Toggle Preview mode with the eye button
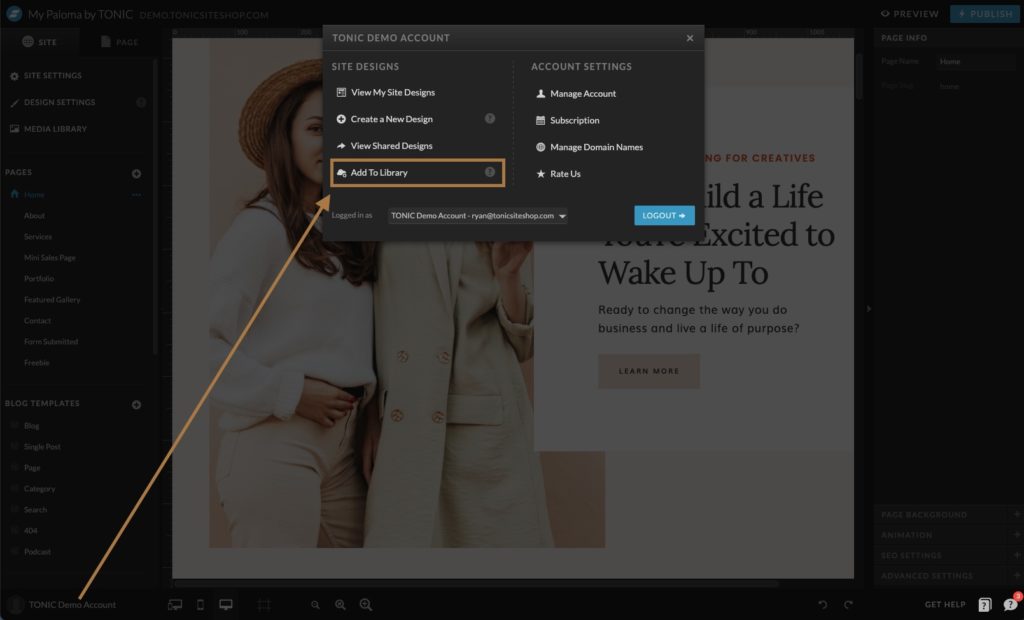1024x620 pixels. tap(909, 14)
